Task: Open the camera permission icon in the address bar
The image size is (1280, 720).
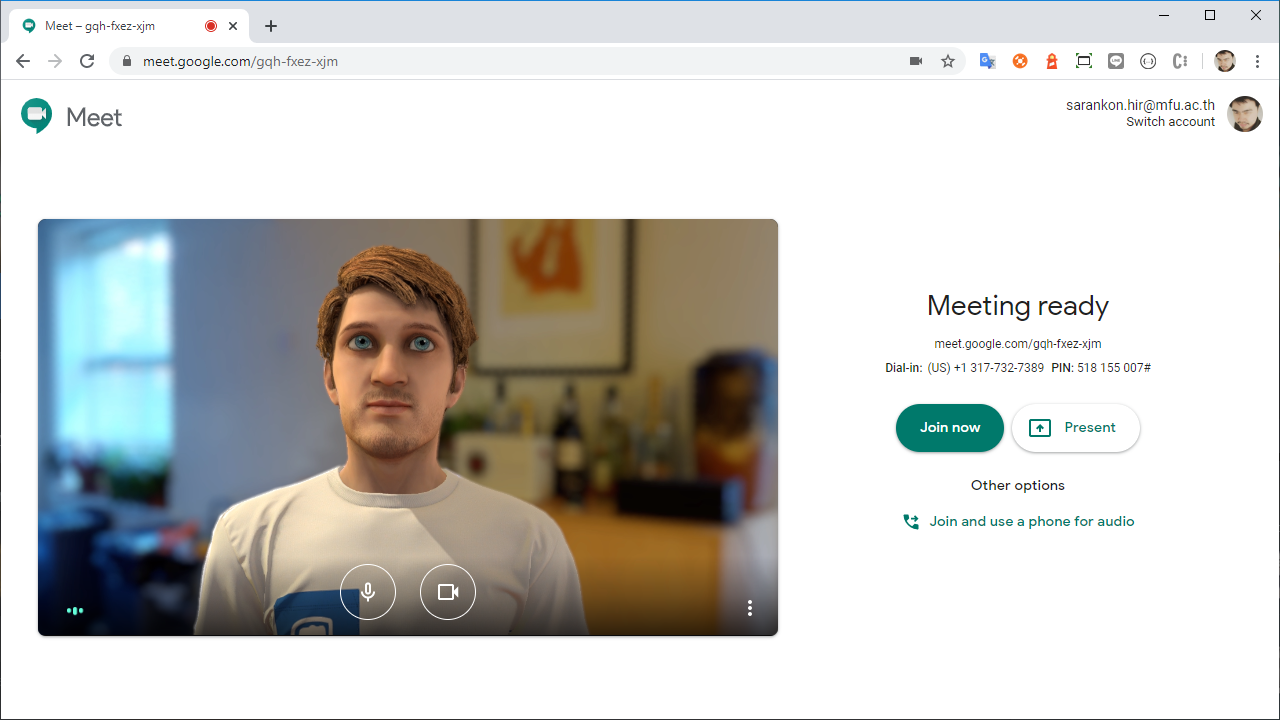Action: coord(915,61)
